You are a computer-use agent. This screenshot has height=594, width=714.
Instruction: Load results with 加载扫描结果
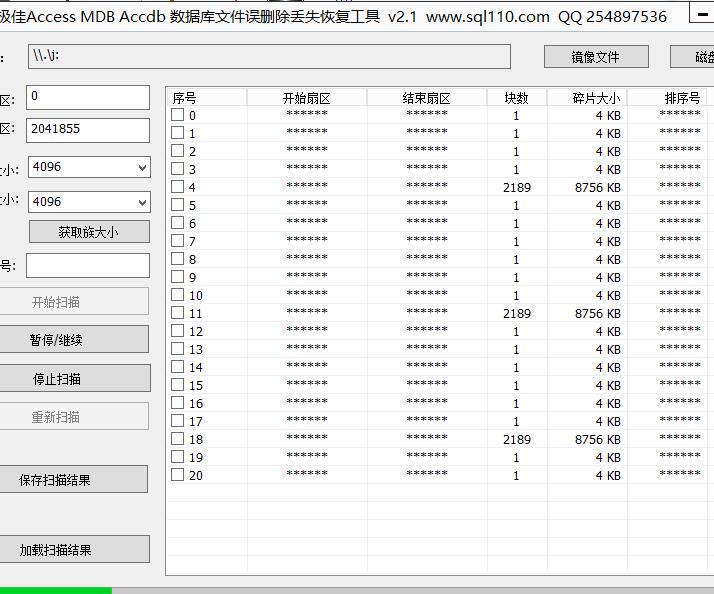tap(74, 549)
